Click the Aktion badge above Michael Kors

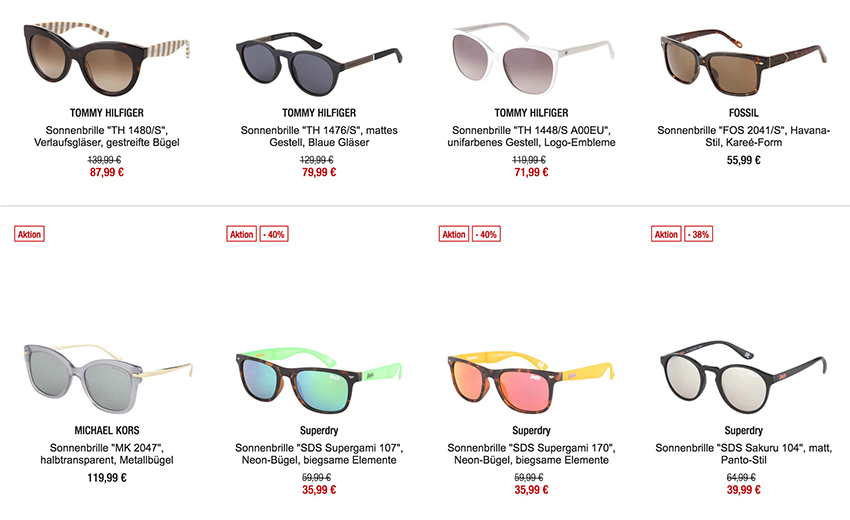[x=29, y=234]
